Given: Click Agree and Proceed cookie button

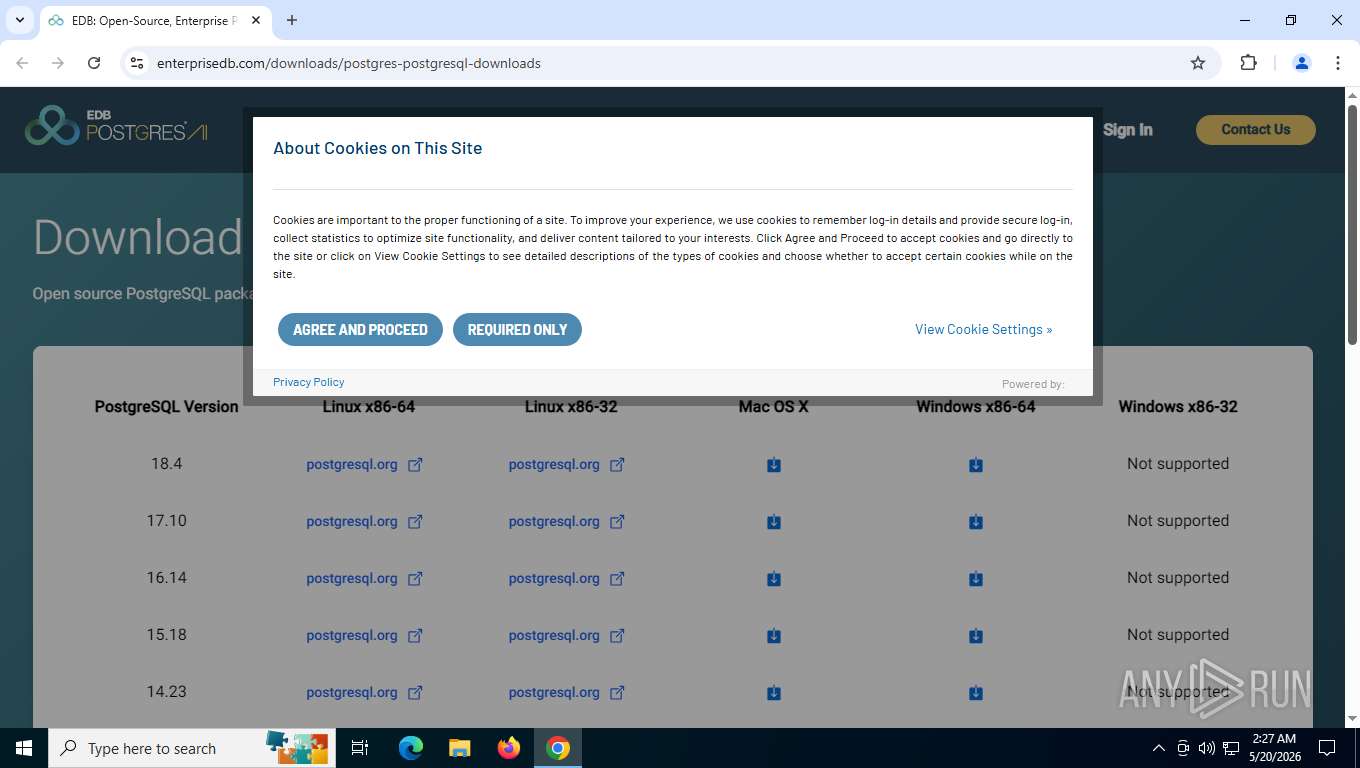Looking at the screenshot, I should coord(360,329).
